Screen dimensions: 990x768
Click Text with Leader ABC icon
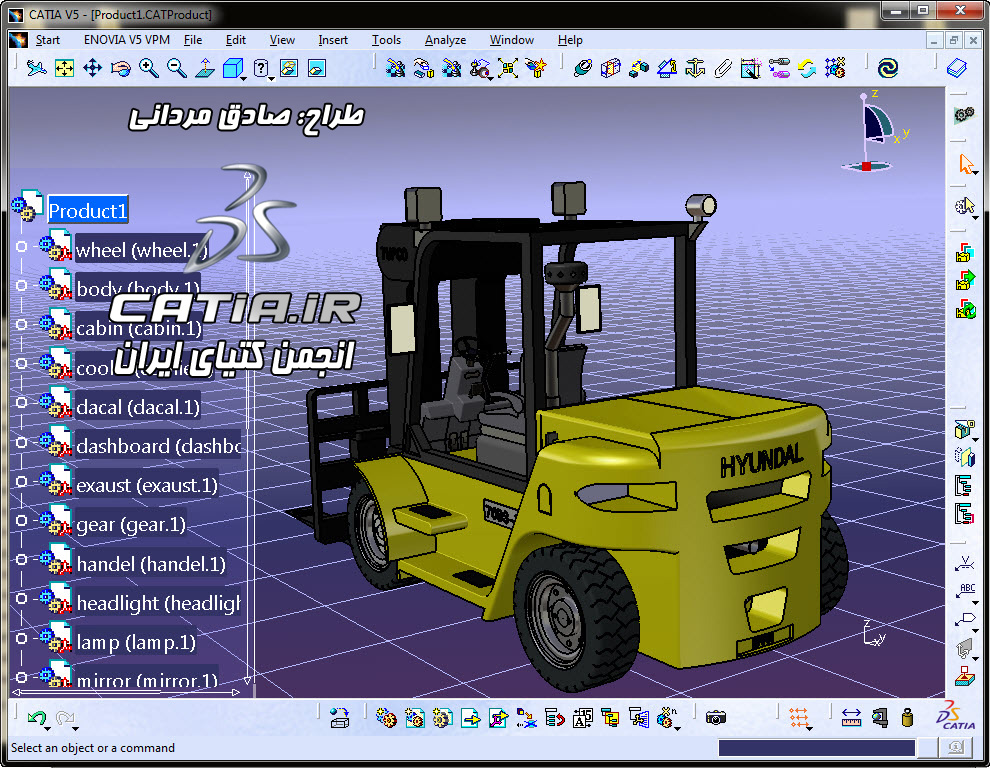click(965, 590)
